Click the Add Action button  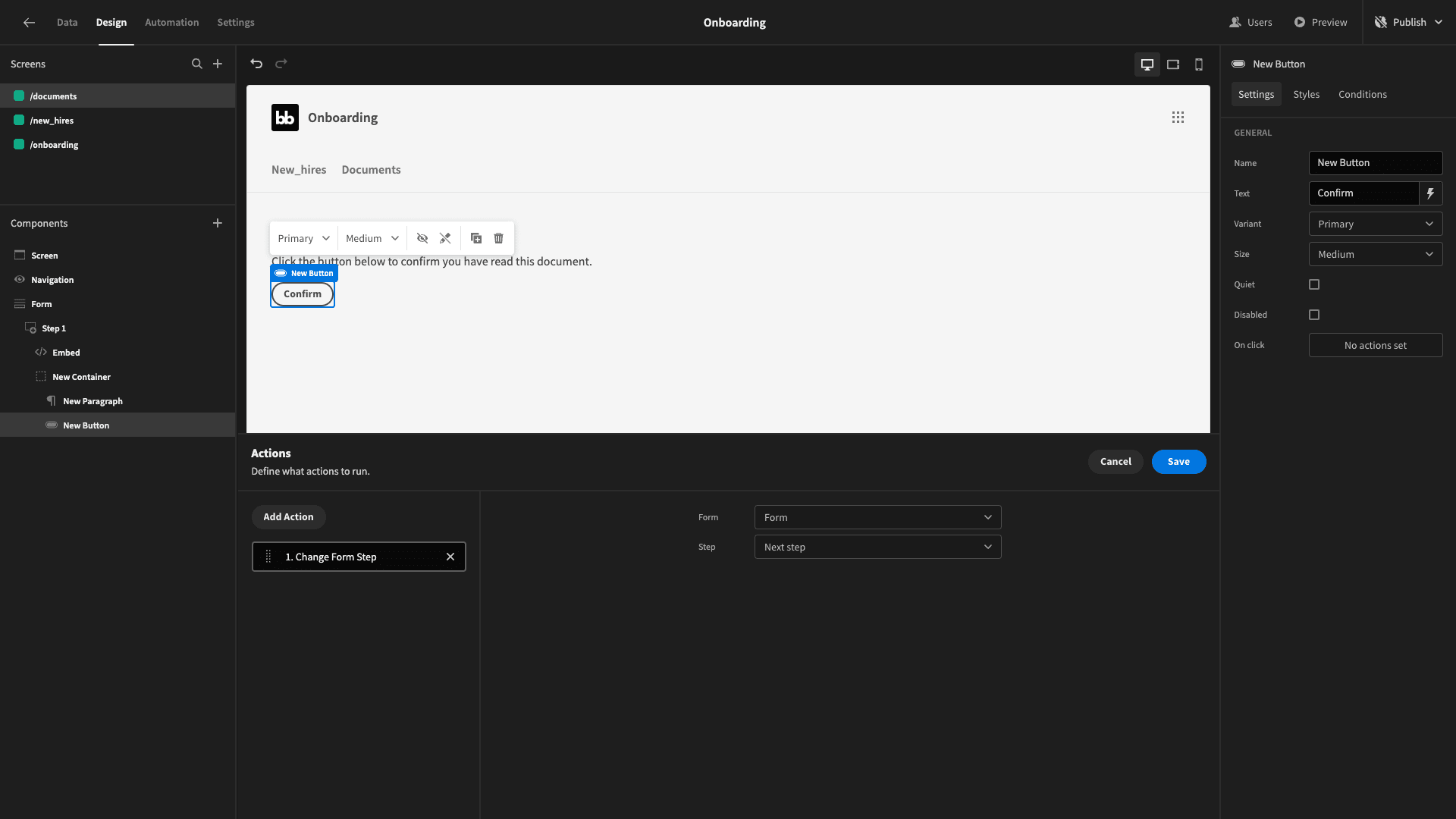pos(288,517)
